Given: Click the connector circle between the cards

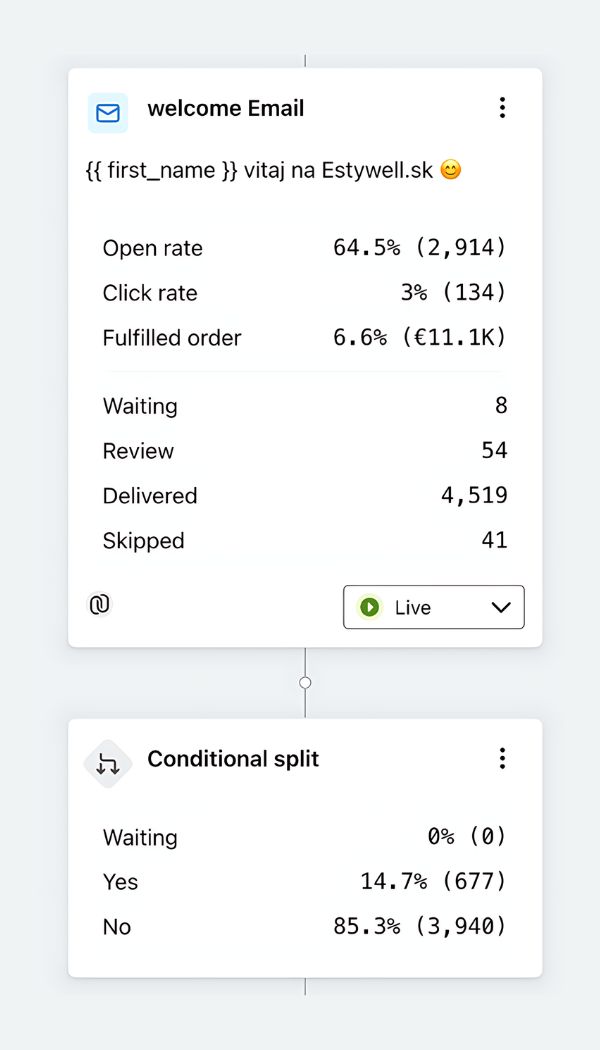Looking at the screenshot, I should (x=305, y=682).
